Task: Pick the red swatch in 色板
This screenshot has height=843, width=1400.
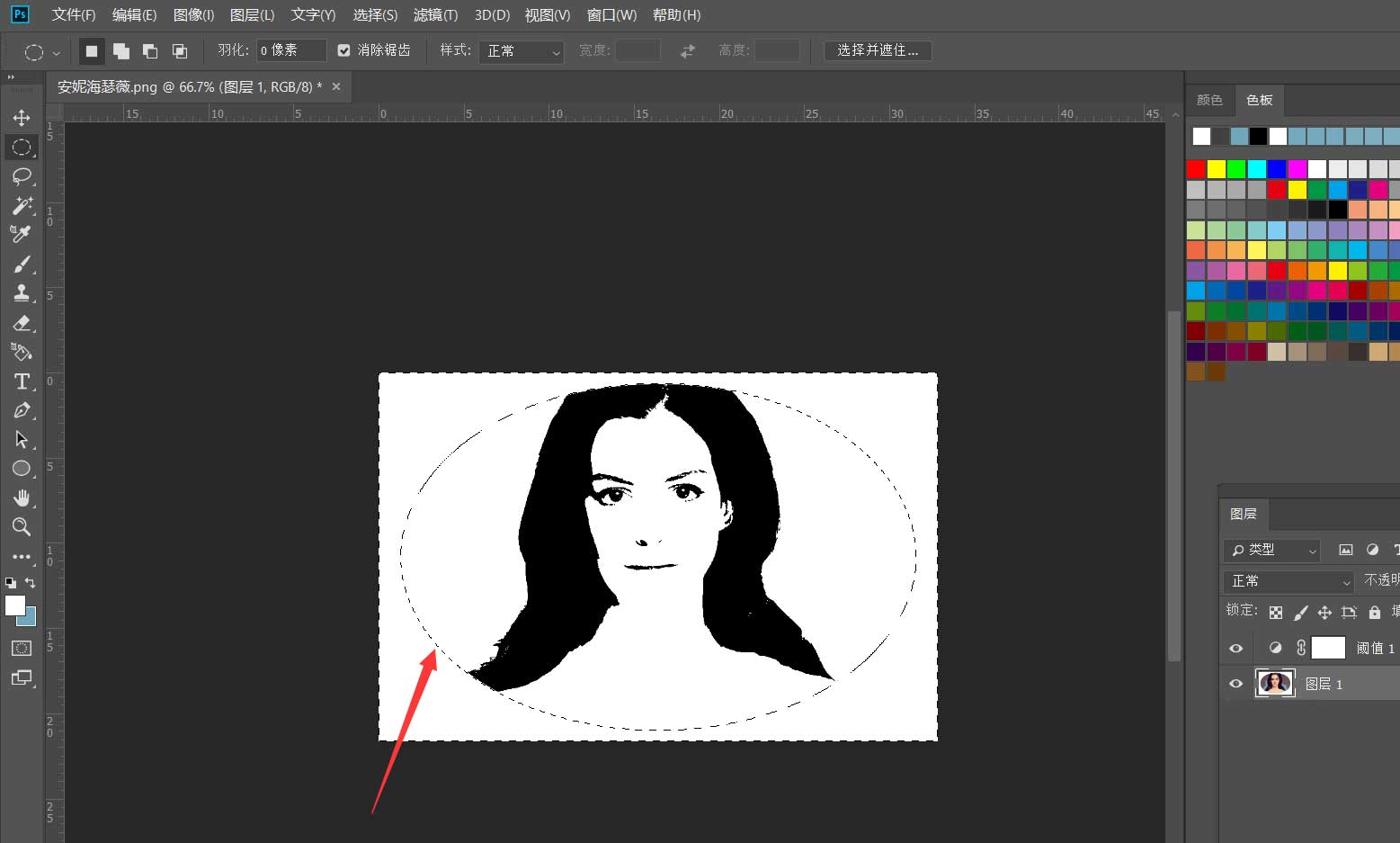Action: point(1195,169)
